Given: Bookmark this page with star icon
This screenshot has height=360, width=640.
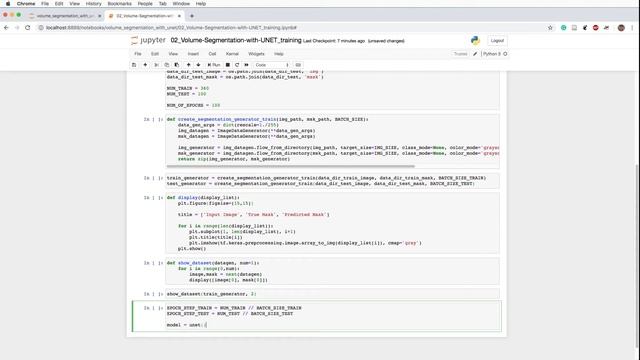Looking at the screenshot, I should 550,28.
